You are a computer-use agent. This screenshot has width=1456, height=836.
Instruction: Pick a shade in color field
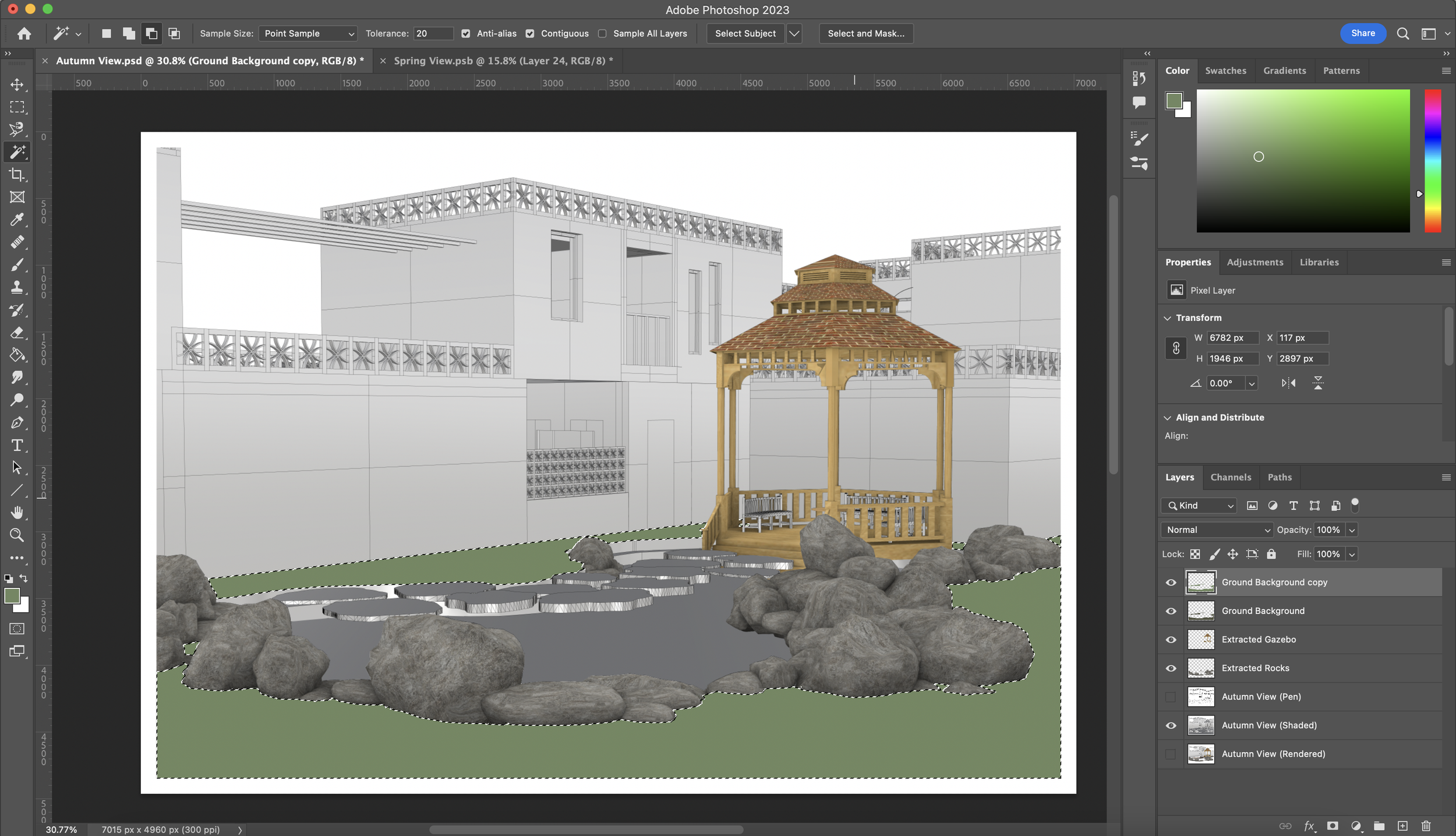point(1303,161)
